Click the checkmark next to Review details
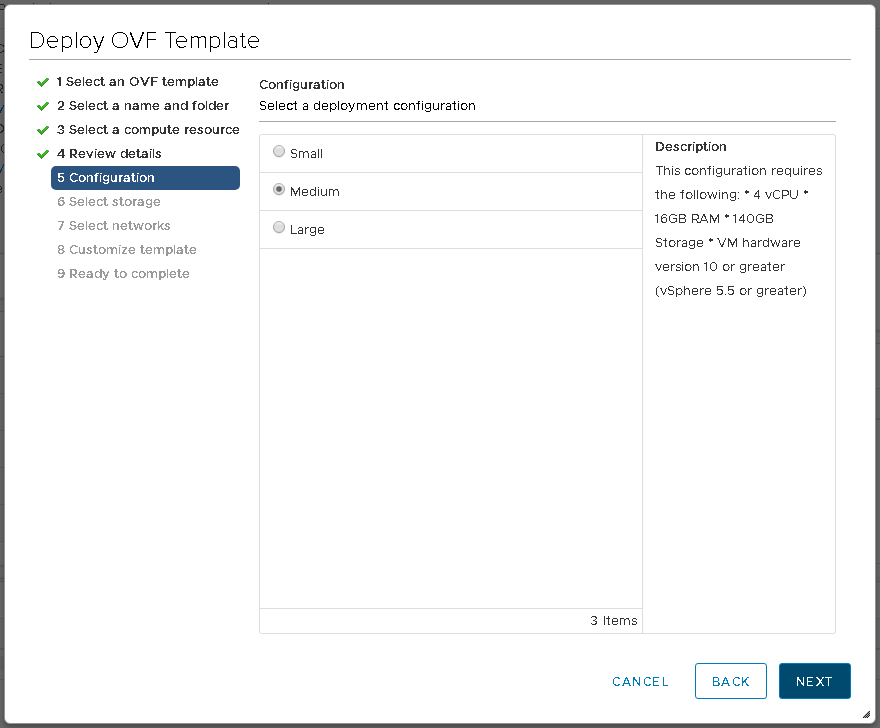 pos(43,154)
